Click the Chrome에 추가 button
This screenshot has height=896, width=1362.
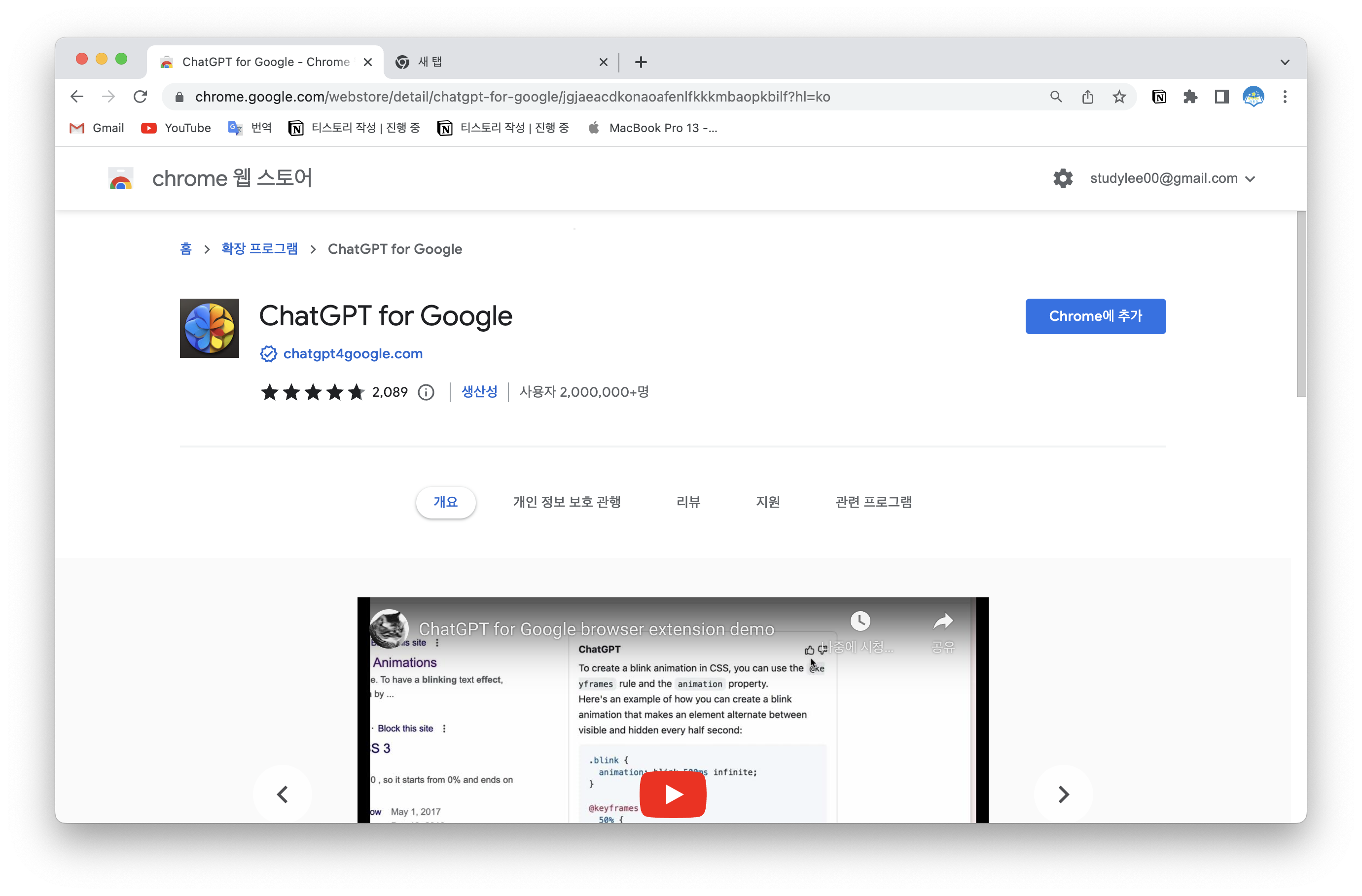point(1095,316)
